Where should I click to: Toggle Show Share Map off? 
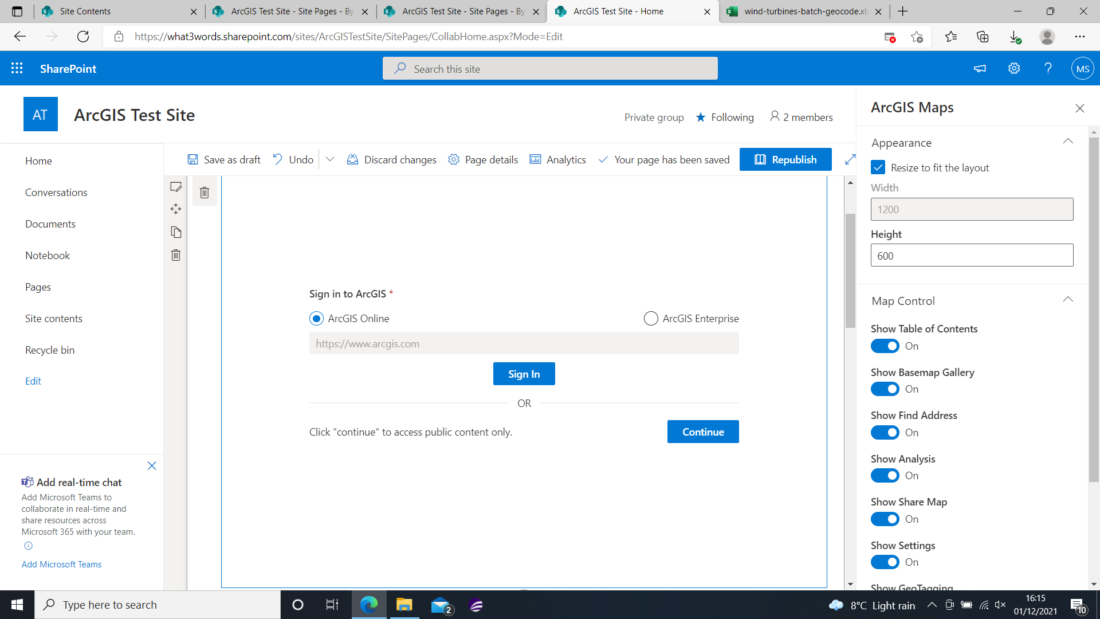[x=885, y=519]
